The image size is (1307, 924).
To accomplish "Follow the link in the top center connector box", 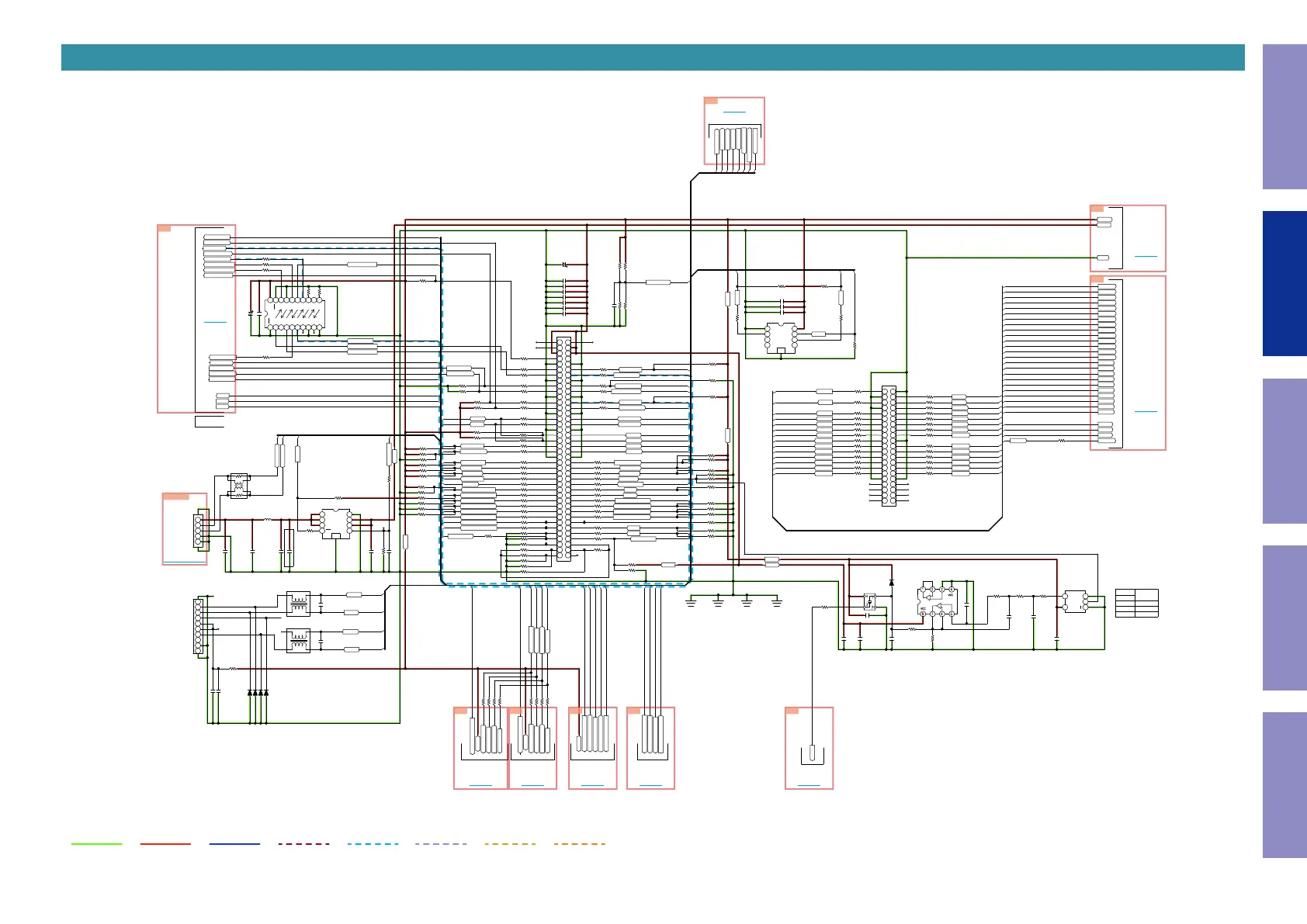I will (734, 112).
